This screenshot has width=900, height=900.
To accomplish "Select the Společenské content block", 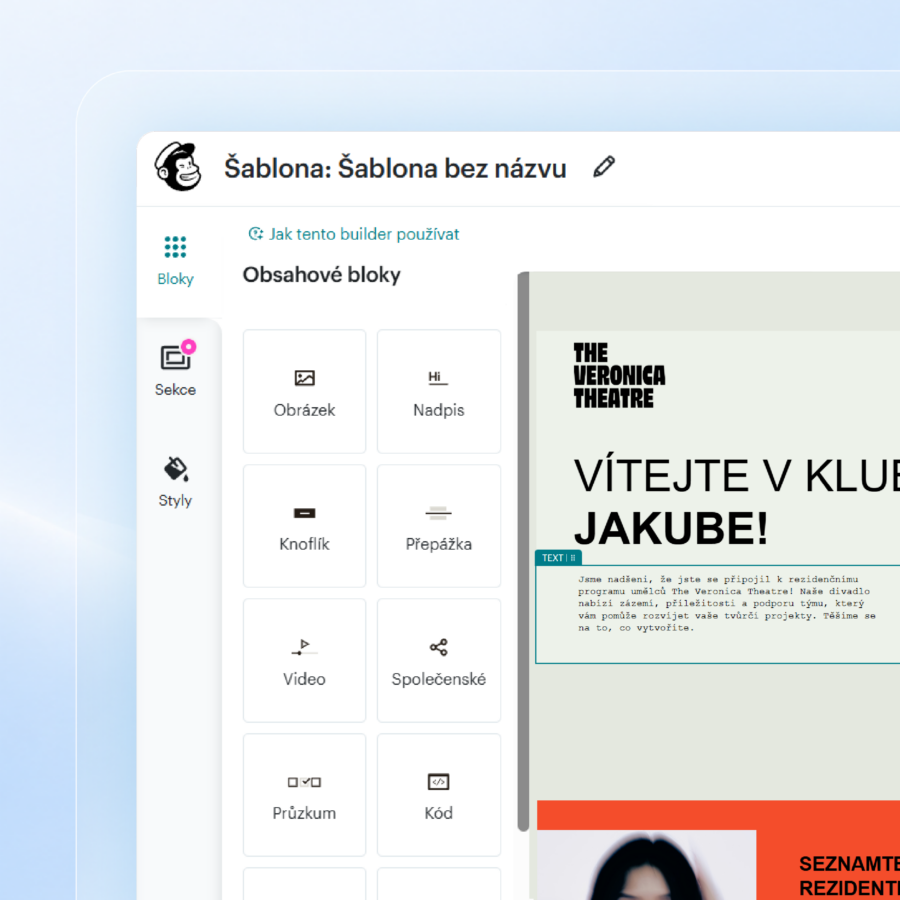I will (439, 660).
